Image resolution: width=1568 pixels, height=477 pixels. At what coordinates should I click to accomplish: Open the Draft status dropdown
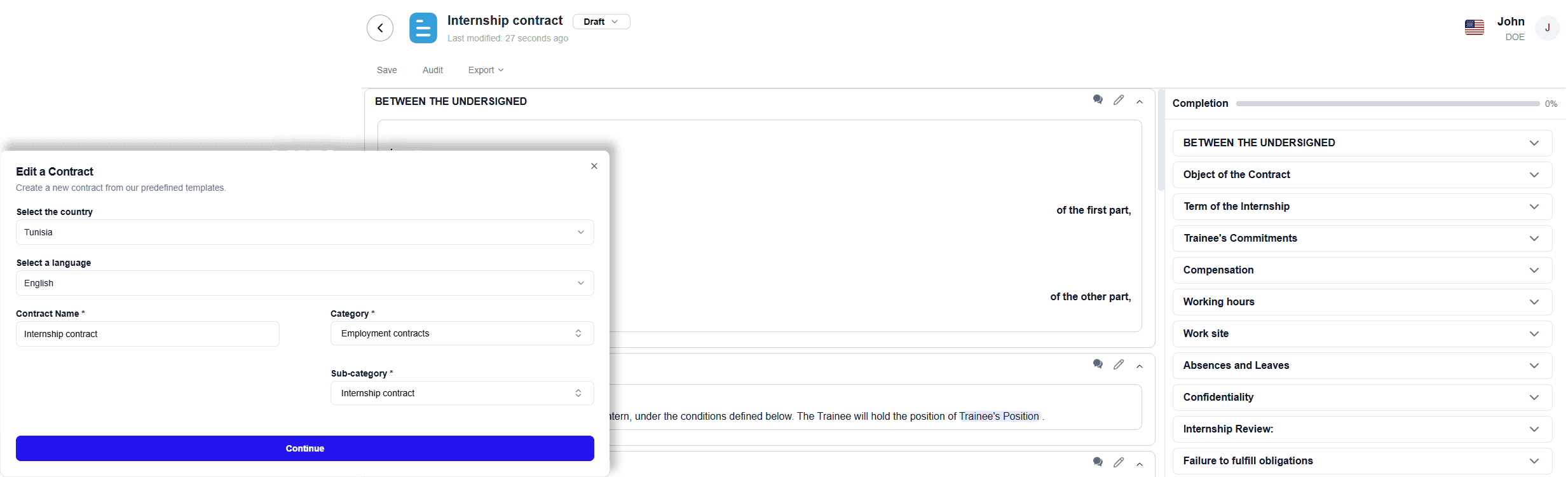click(x=601, y=22)
